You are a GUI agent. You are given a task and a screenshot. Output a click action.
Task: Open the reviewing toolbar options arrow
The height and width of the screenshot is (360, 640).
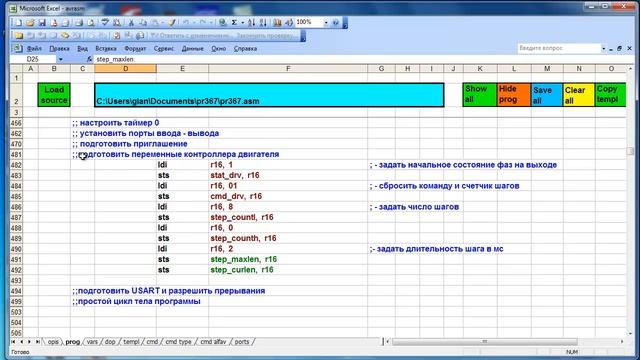303,36
